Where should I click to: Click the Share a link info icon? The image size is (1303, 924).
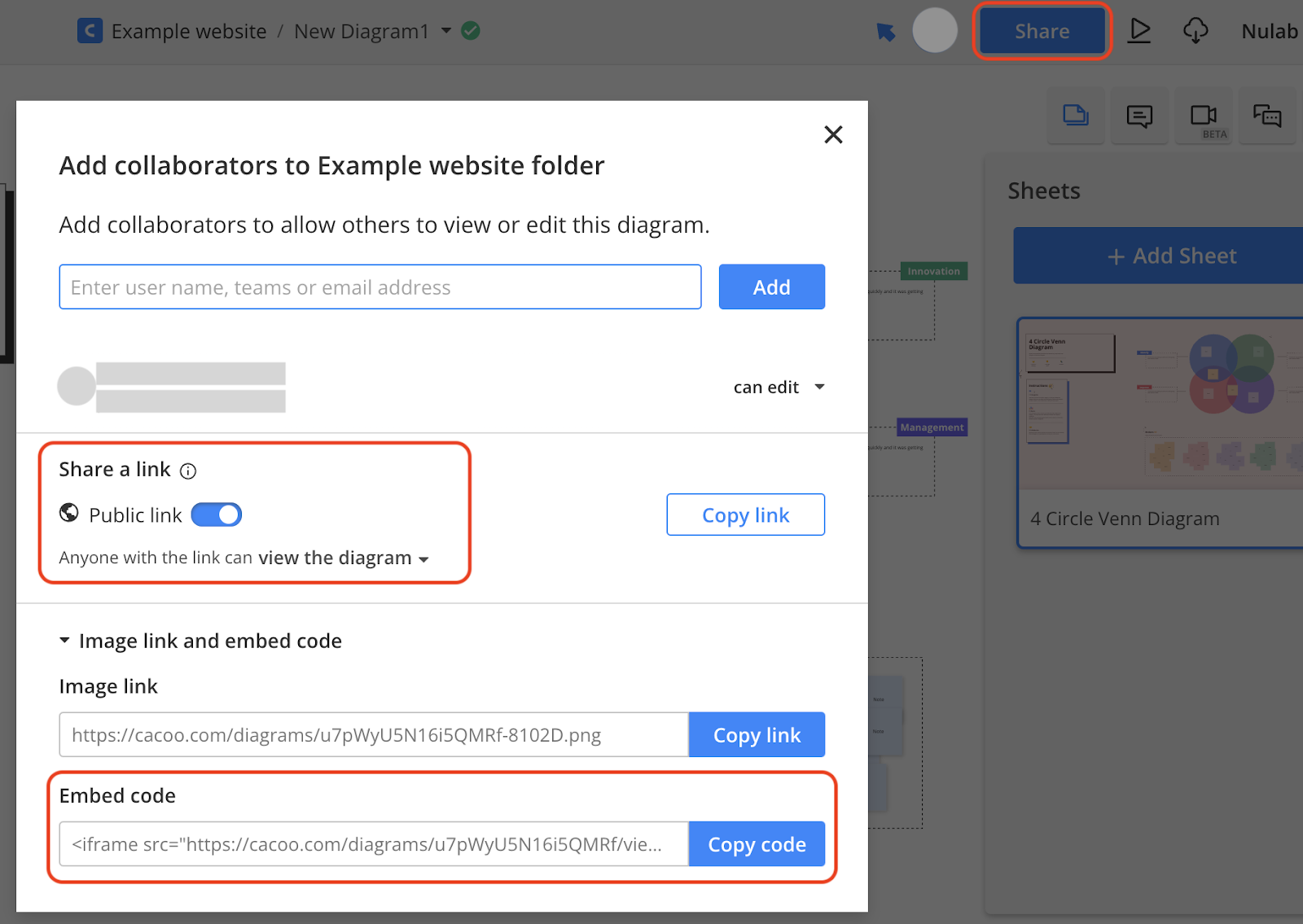(188, 471)
